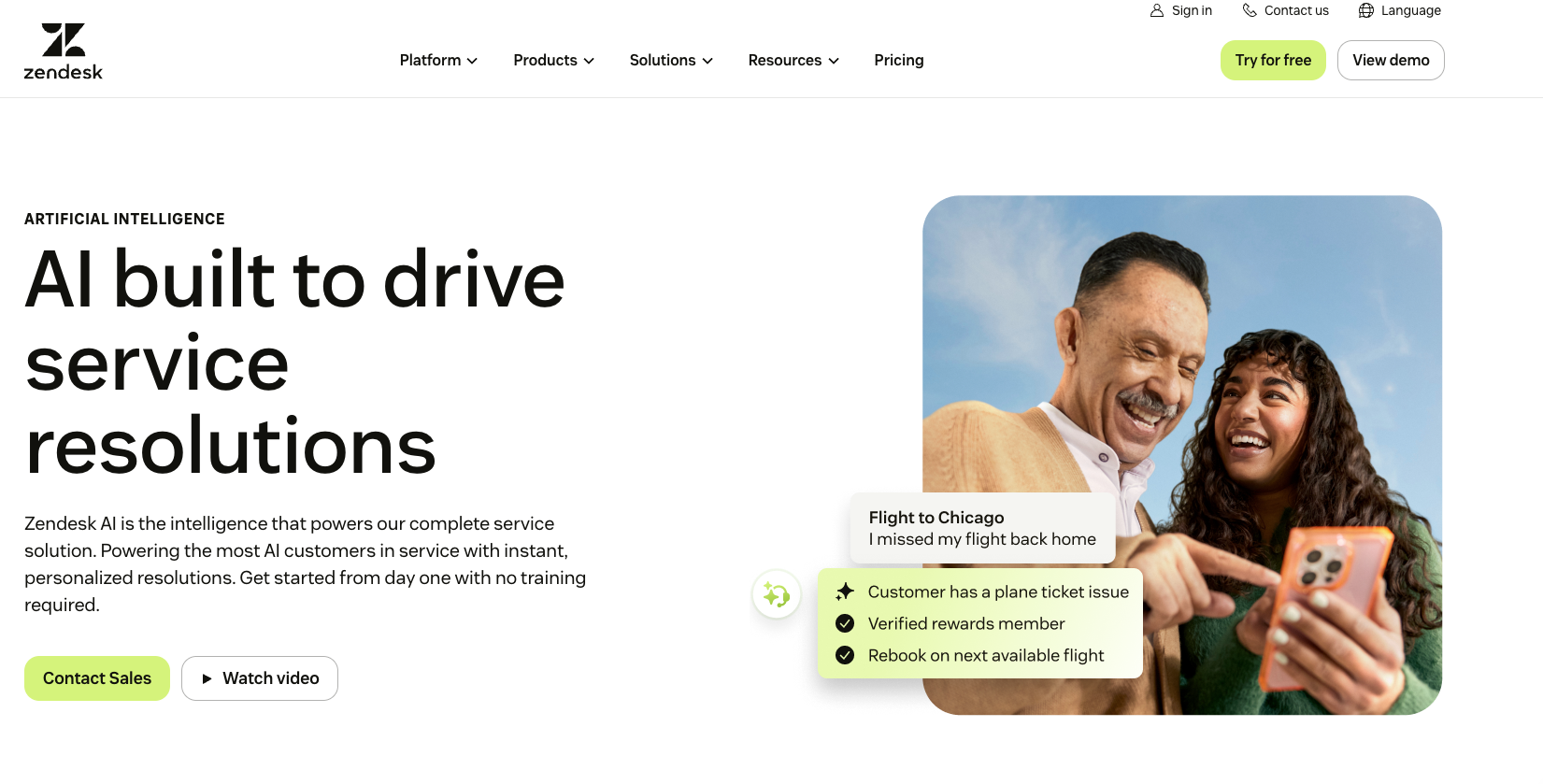
Task: Click 'Verified rewards member' text
Action: [966, 623]
